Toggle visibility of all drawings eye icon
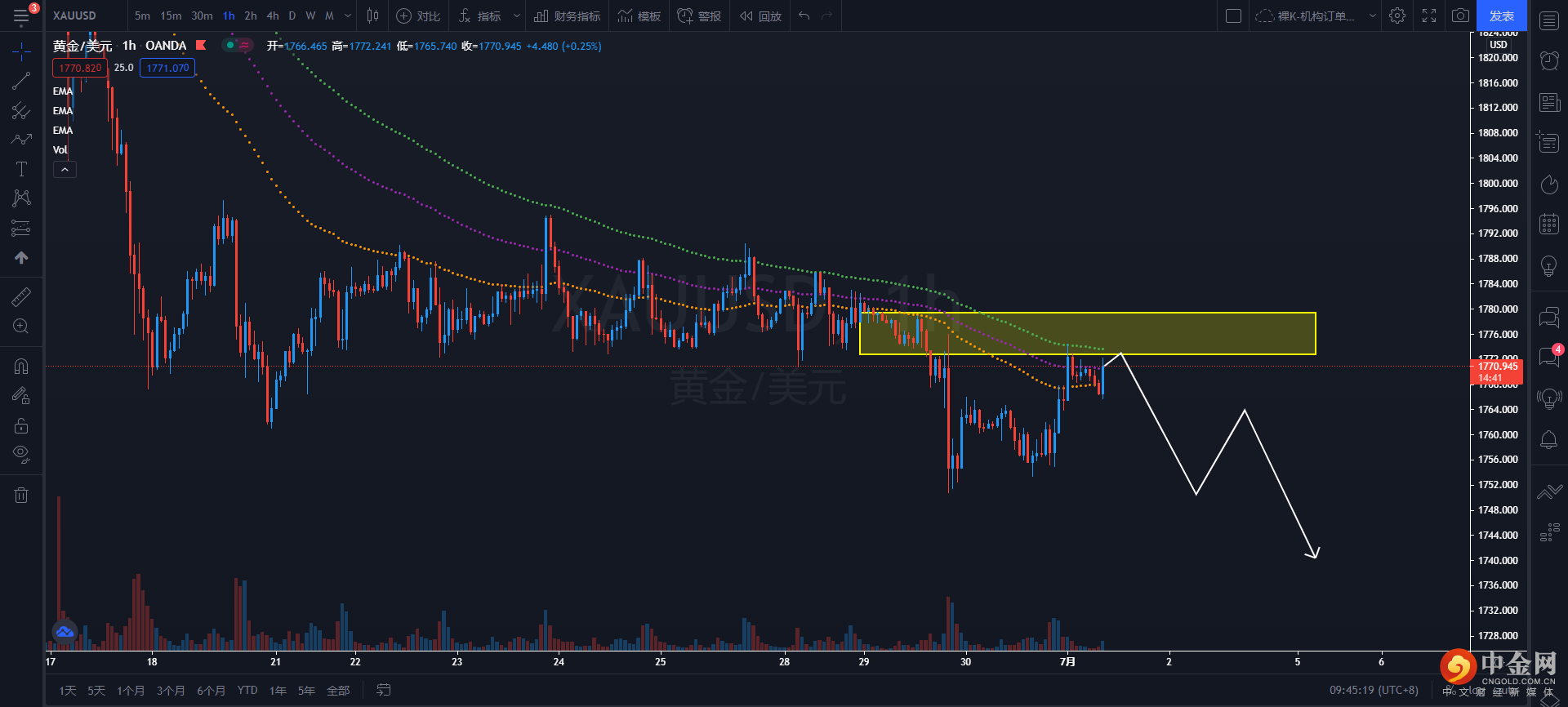Image resolution: width=1568 pixels, height=707 pixels. pos(21,454)
